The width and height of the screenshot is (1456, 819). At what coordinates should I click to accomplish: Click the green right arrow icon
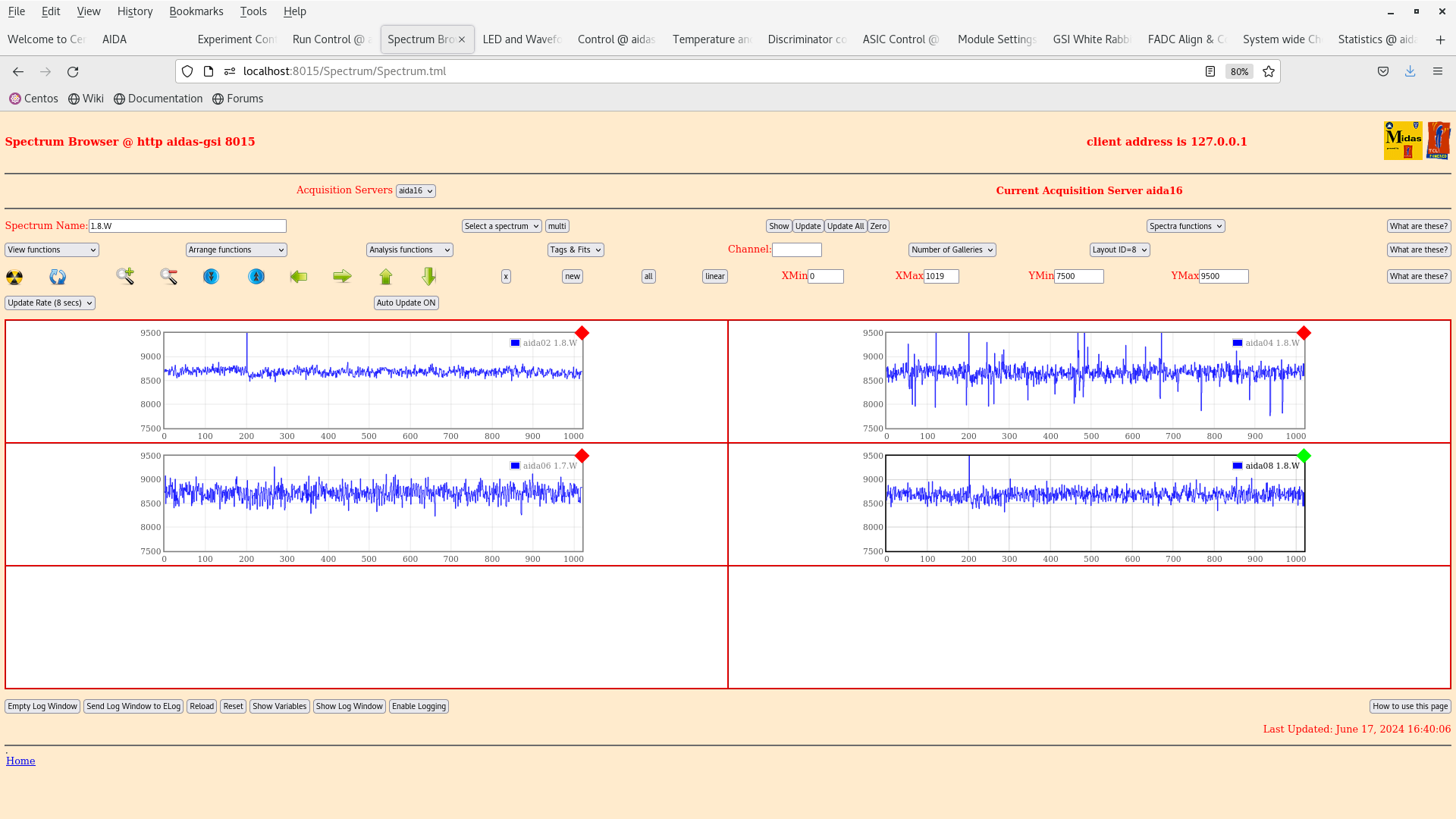pos(342,277)
